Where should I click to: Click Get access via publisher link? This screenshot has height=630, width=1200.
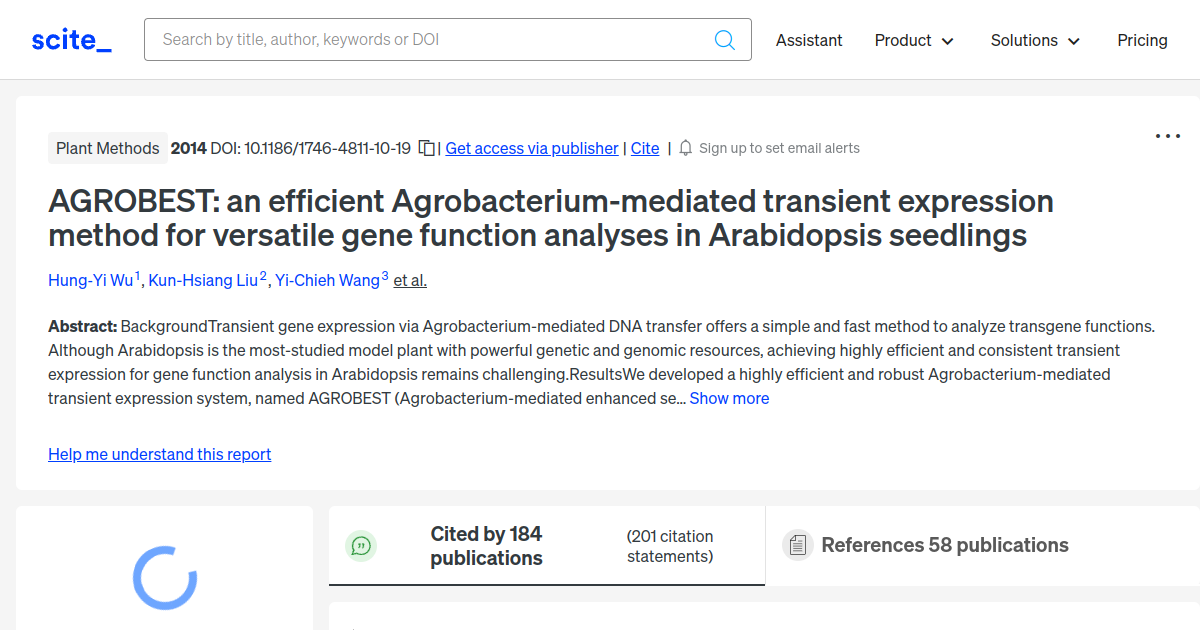coord(531,148)
